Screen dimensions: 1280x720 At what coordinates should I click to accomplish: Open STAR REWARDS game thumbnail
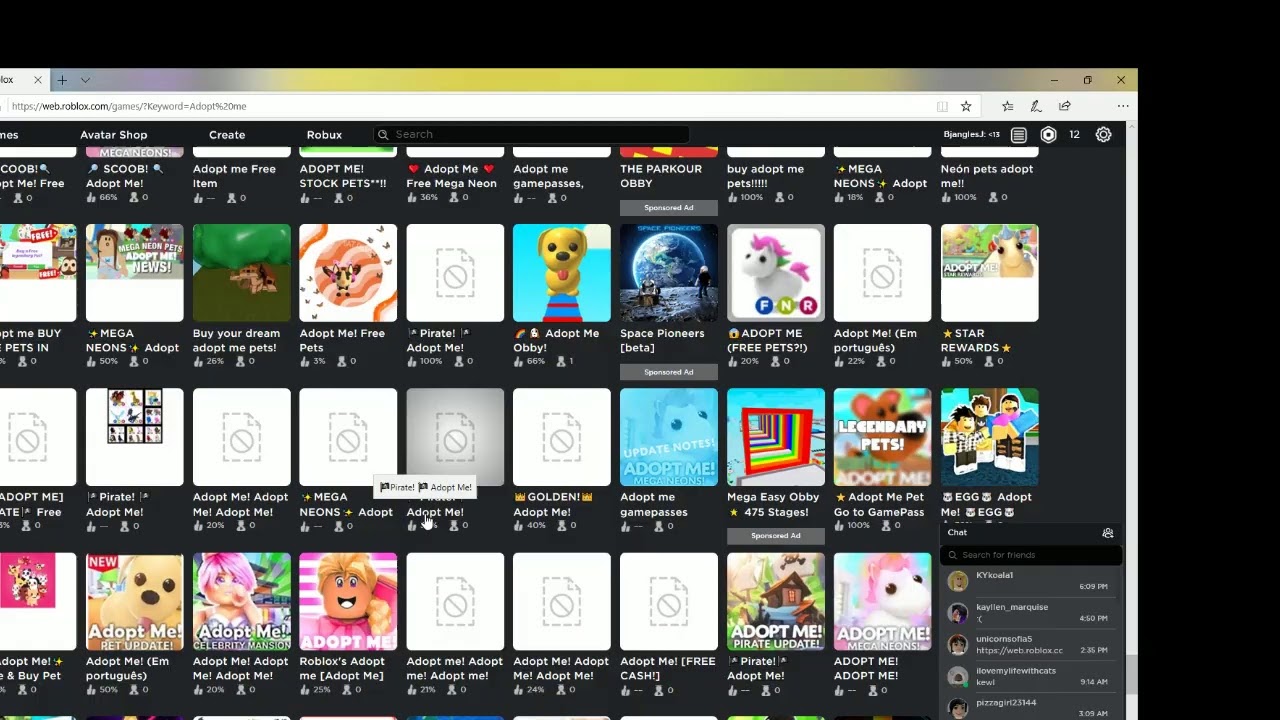coord(989,273)
